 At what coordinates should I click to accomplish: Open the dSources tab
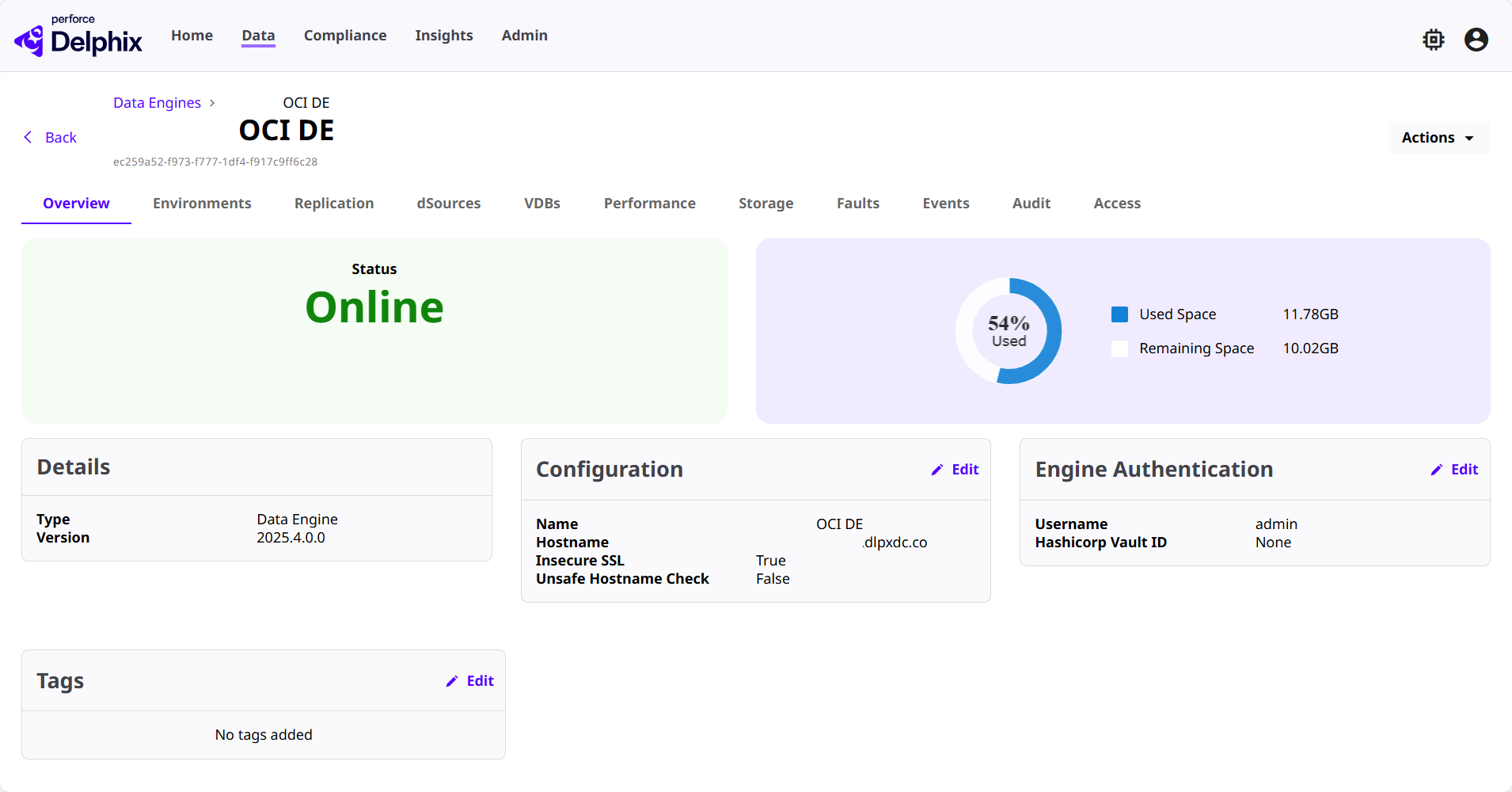(449, 204)
